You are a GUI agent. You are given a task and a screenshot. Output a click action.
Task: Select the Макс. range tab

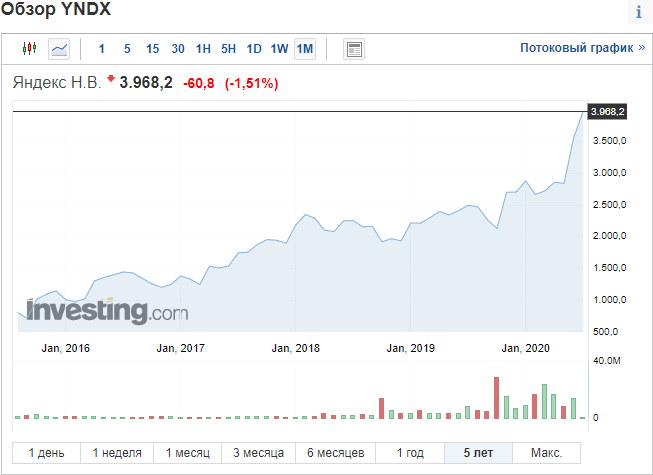[x=546, y=453]
